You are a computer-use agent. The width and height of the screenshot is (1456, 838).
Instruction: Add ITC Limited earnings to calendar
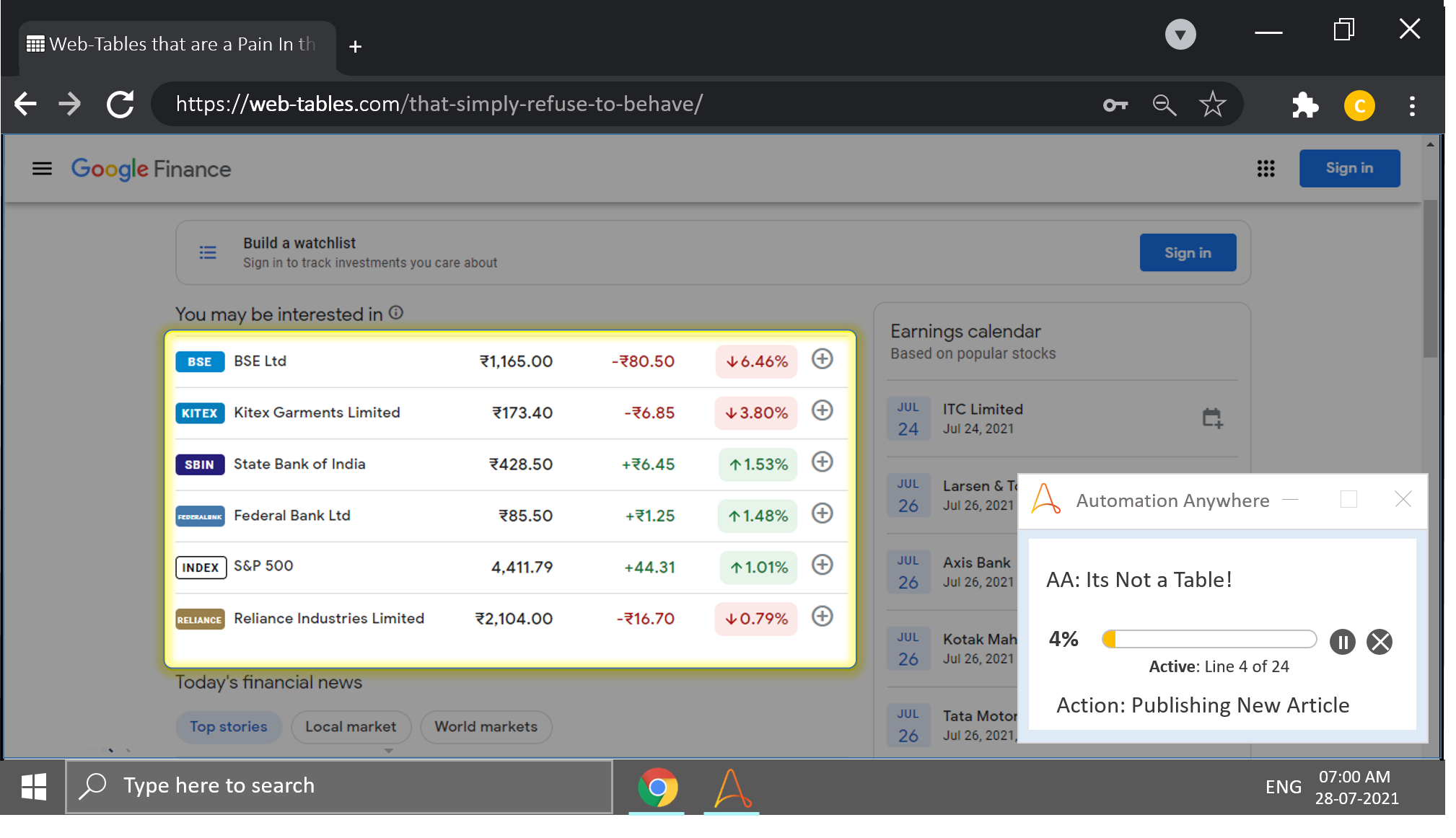(1212, 418)
